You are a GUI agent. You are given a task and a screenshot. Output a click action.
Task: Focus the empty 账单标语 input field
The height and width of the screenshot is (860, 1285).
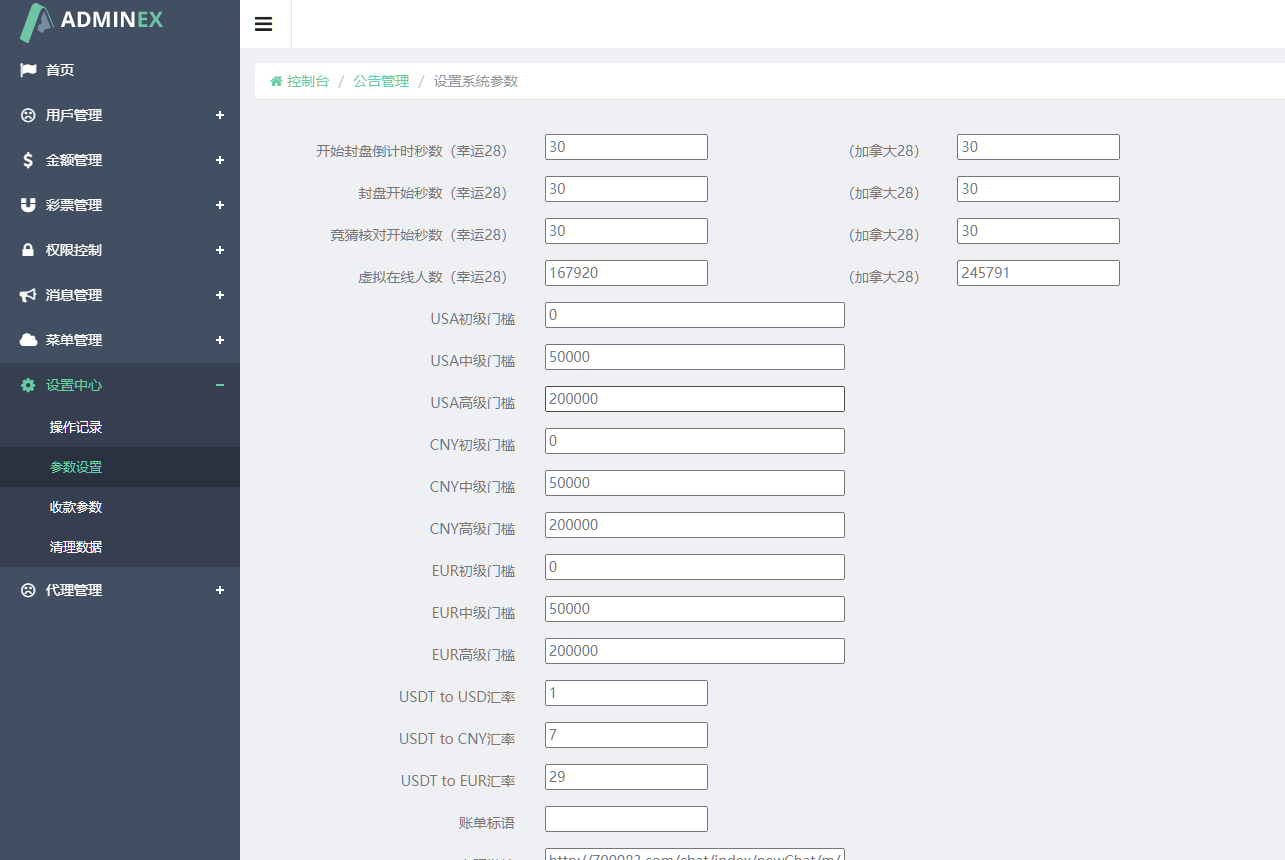pos(626,819)
